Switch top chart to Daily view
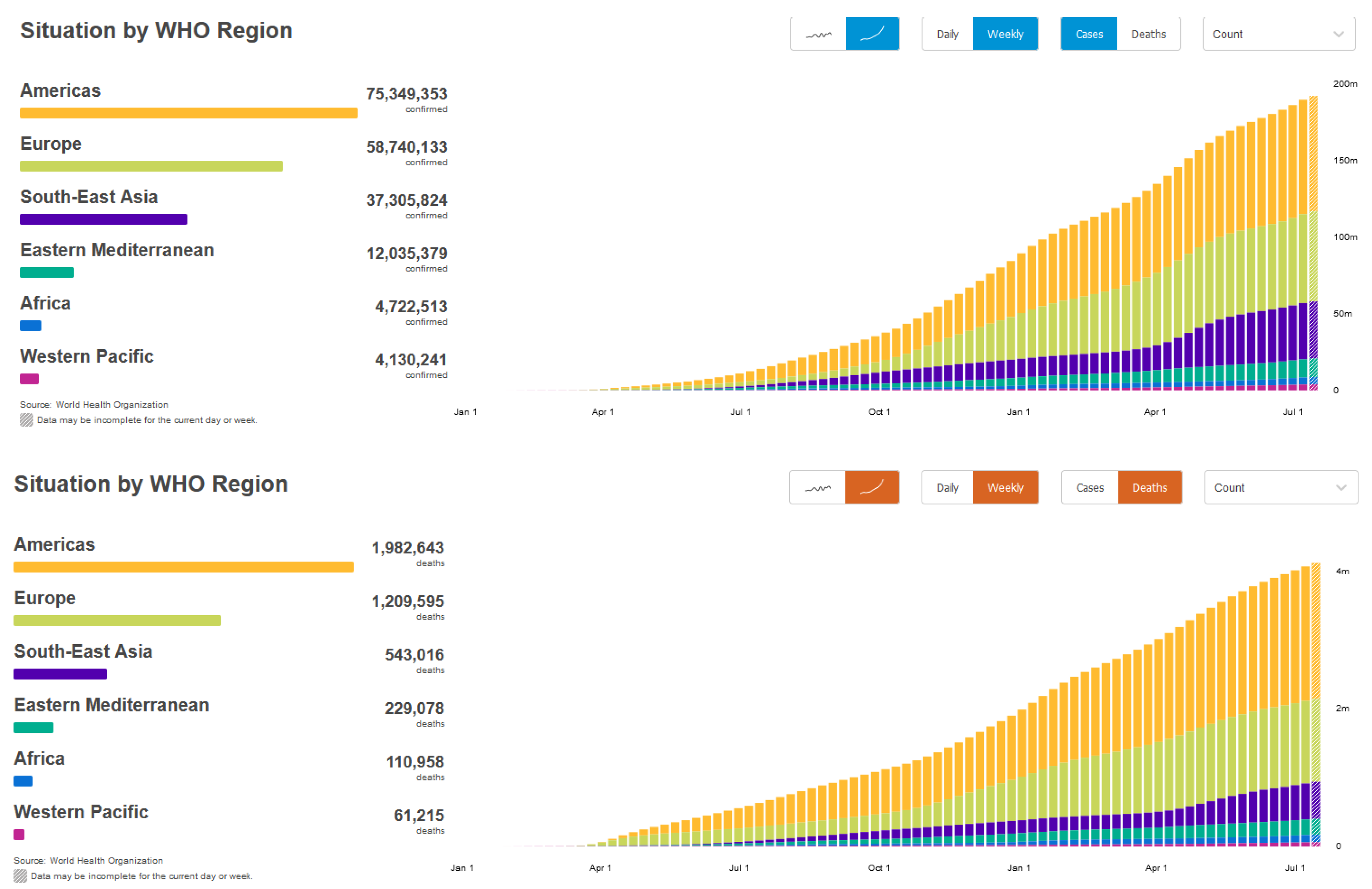Image resolution: width=1372 pixels, height=889 pixels. pos(947,34)
